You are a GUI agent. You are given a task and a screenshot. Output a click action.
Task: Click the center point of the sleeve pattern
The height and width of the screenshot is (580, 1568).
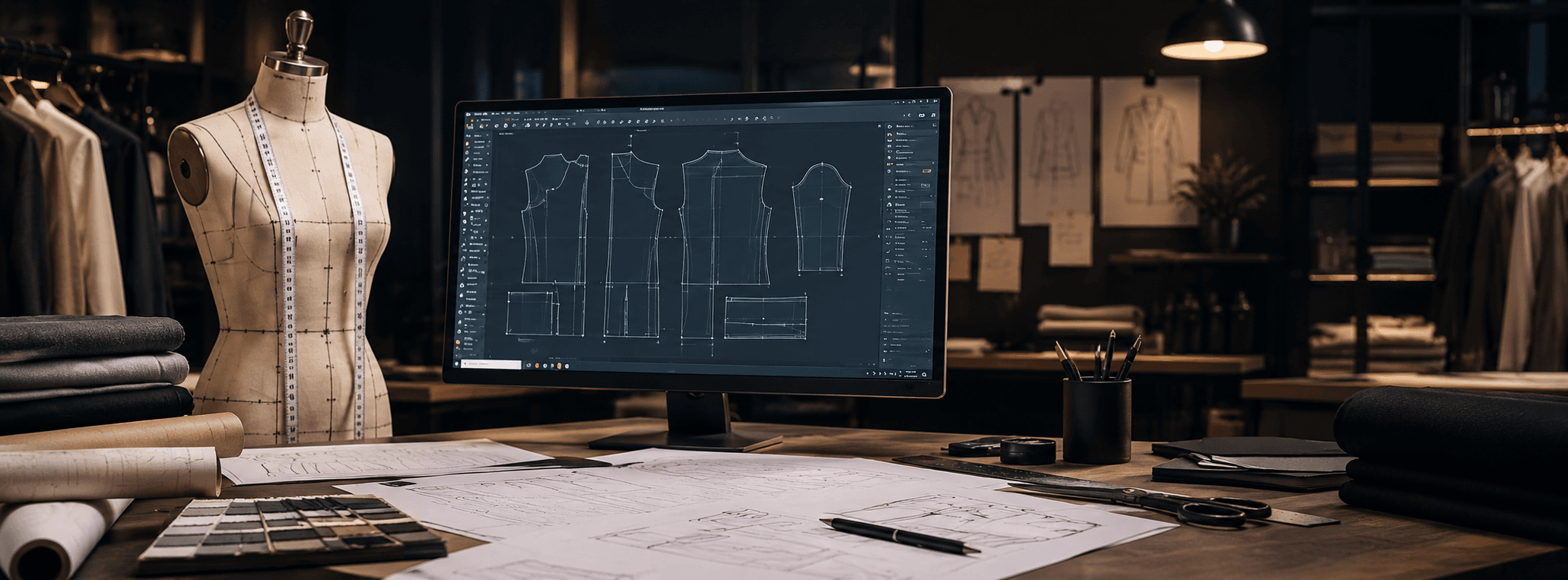pyautogui.click(x=822, y=198)
